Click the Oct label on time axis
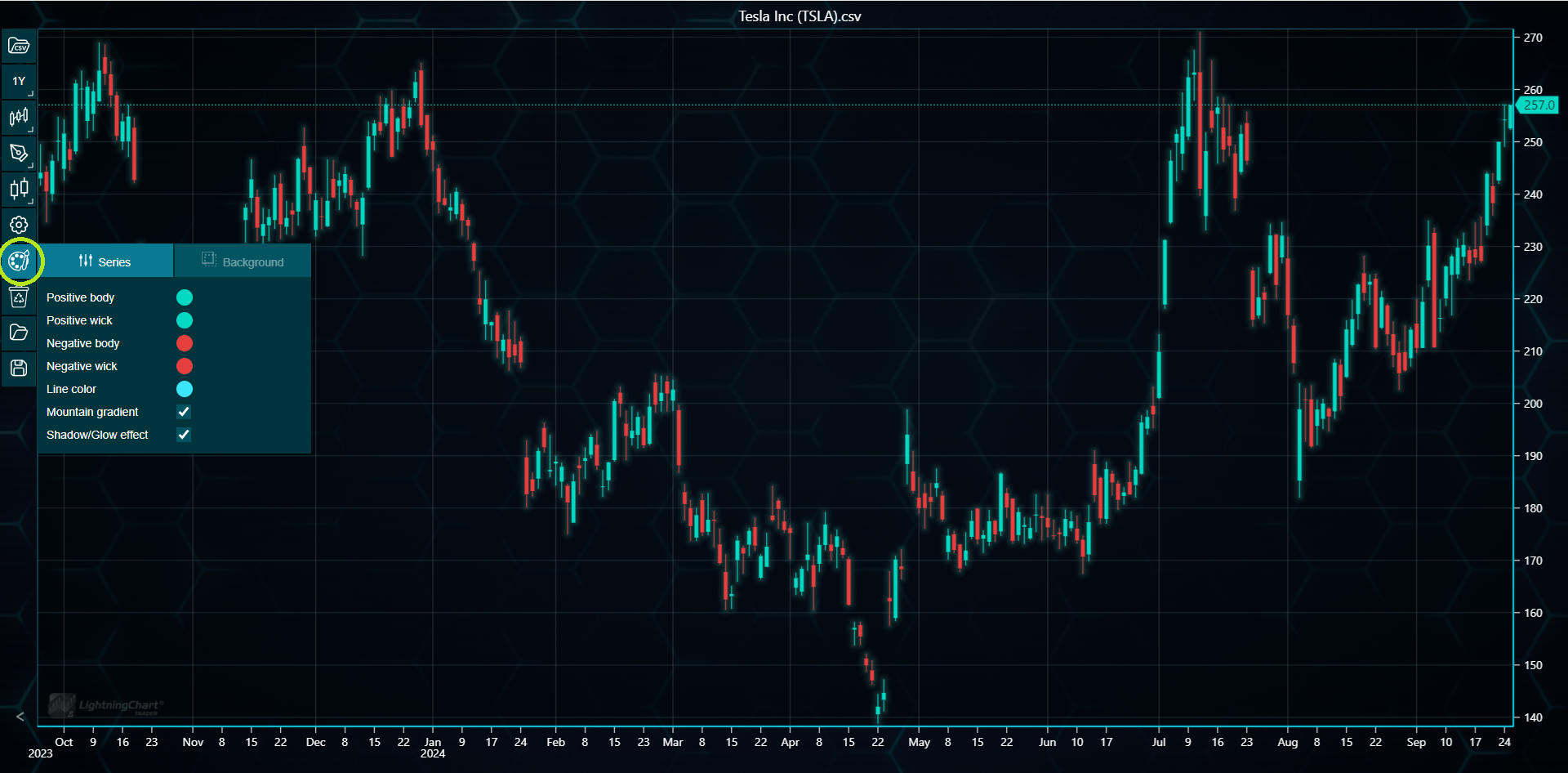The width and height of the screenshot is (1568, 773). 64,742
